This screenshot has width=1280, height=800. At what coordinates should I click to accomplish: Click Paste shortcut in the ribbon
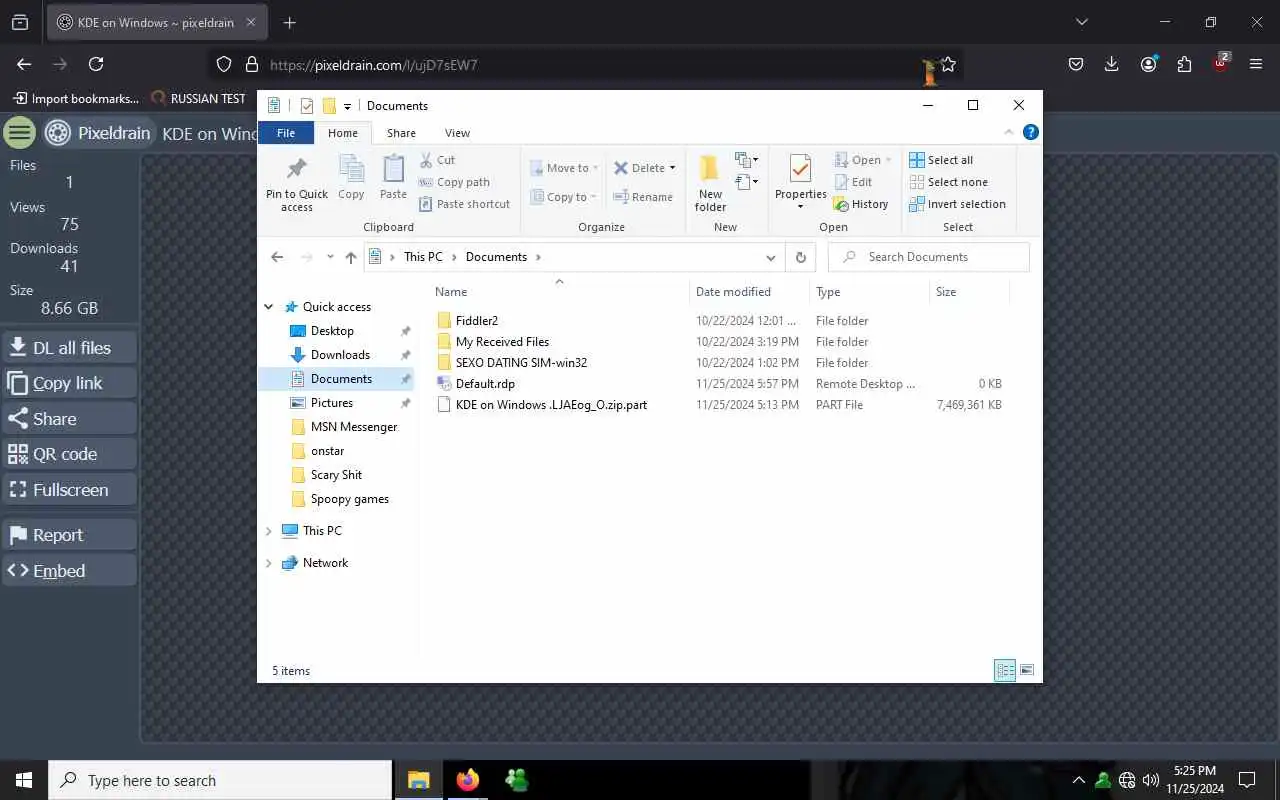[x=464, y=204]
